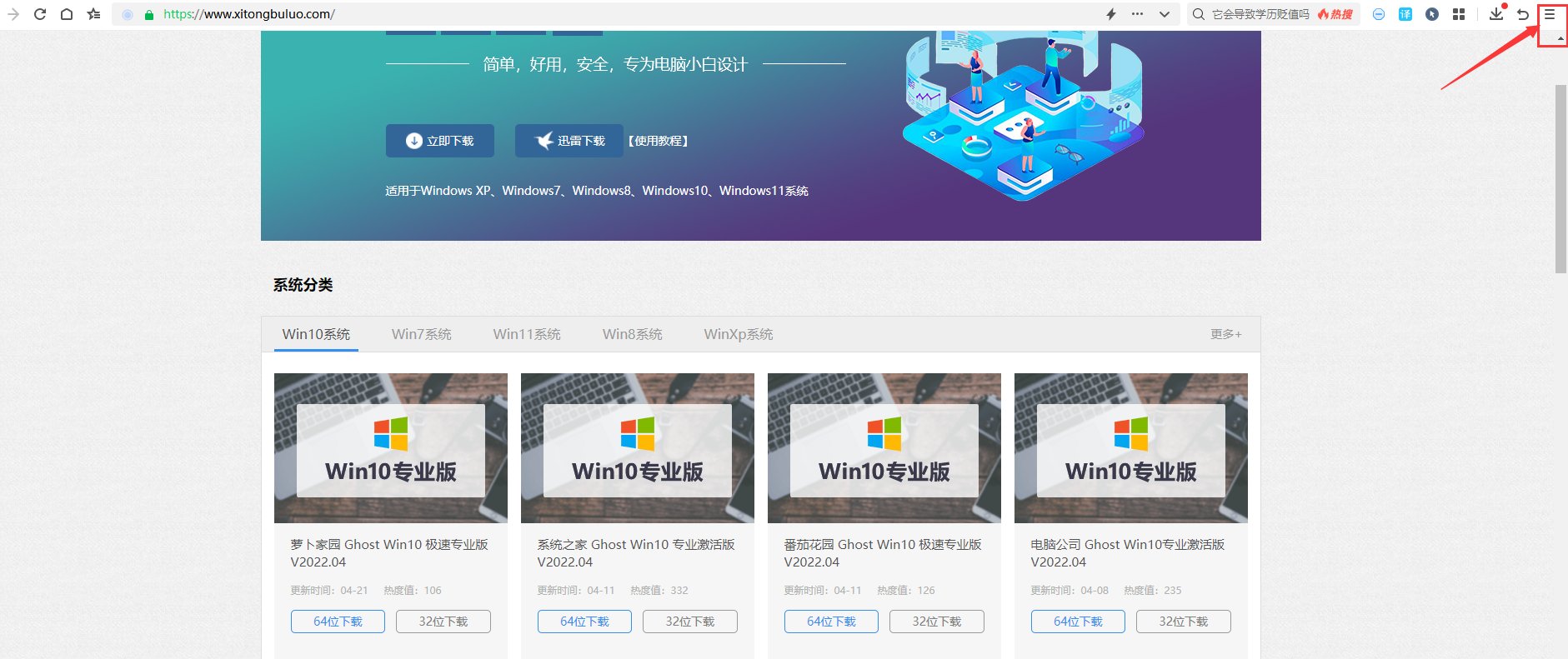
Task: Click the browser forward arrow
Action: pos(13,14)
